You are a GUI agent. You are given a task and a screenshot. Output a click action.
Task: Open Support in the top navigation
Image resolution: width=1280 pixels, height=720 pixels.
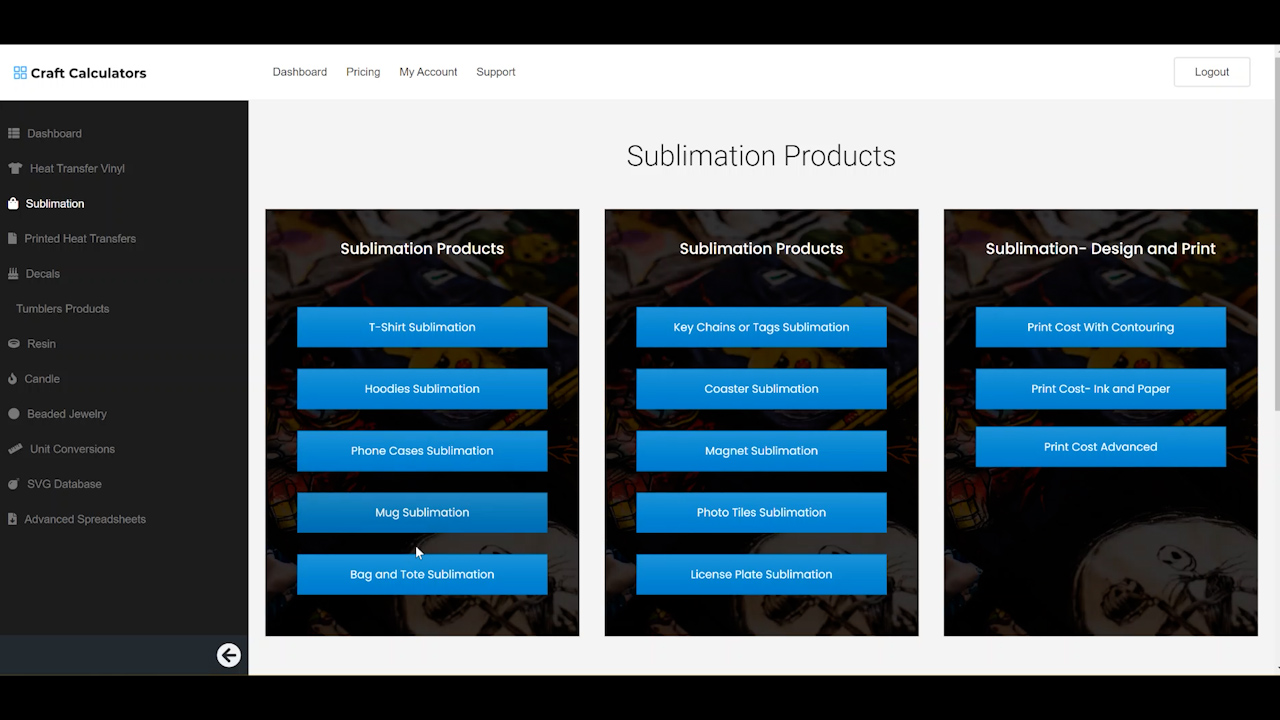pyautogui.click(x=496, y=72)
